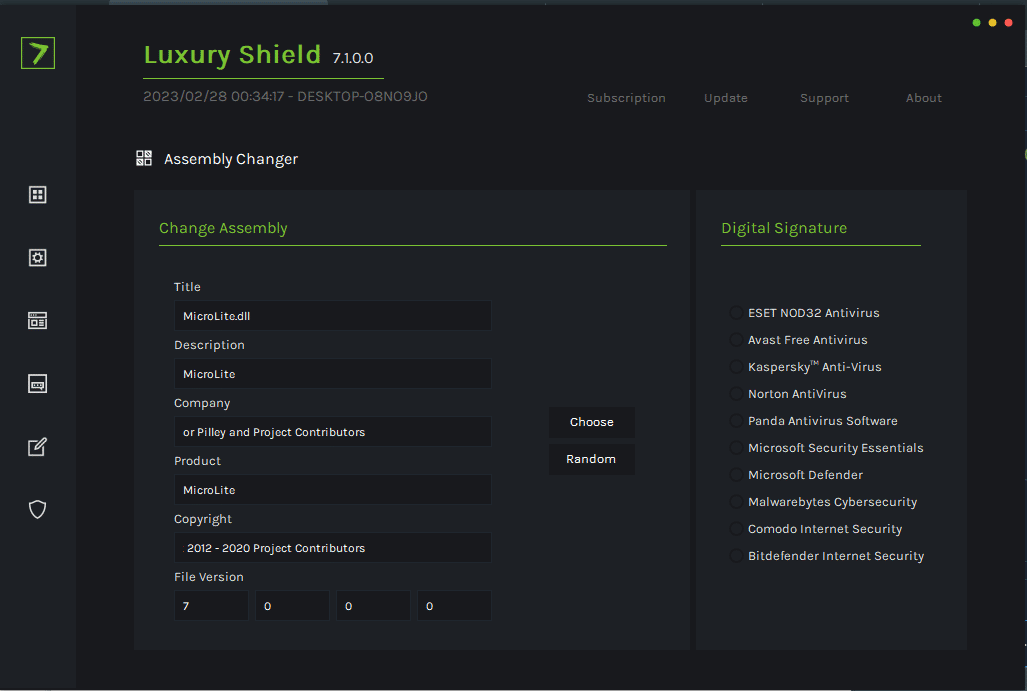
Task: Click into the Company text field
Action: click(332, 432)
